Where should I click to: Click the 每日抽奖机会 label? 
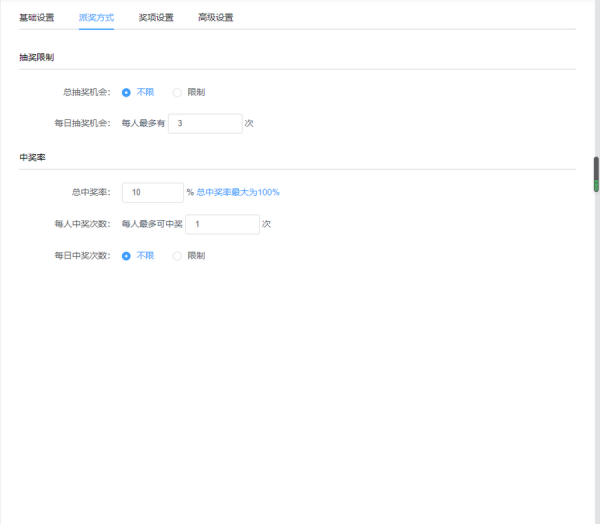click(82, 123)
